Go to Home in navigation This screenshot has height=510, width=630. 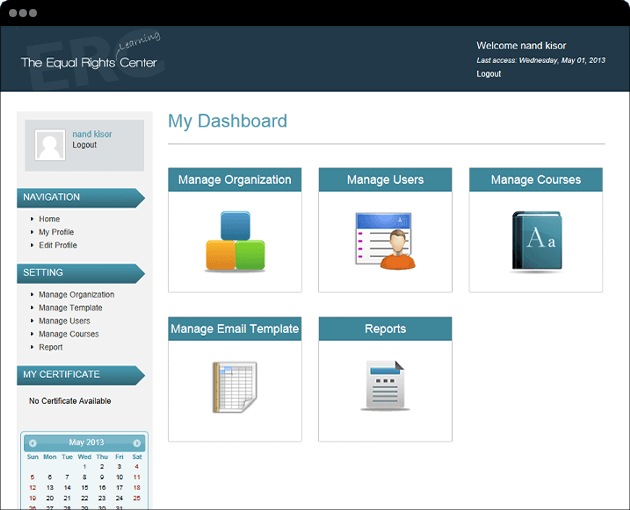(49, 219)
